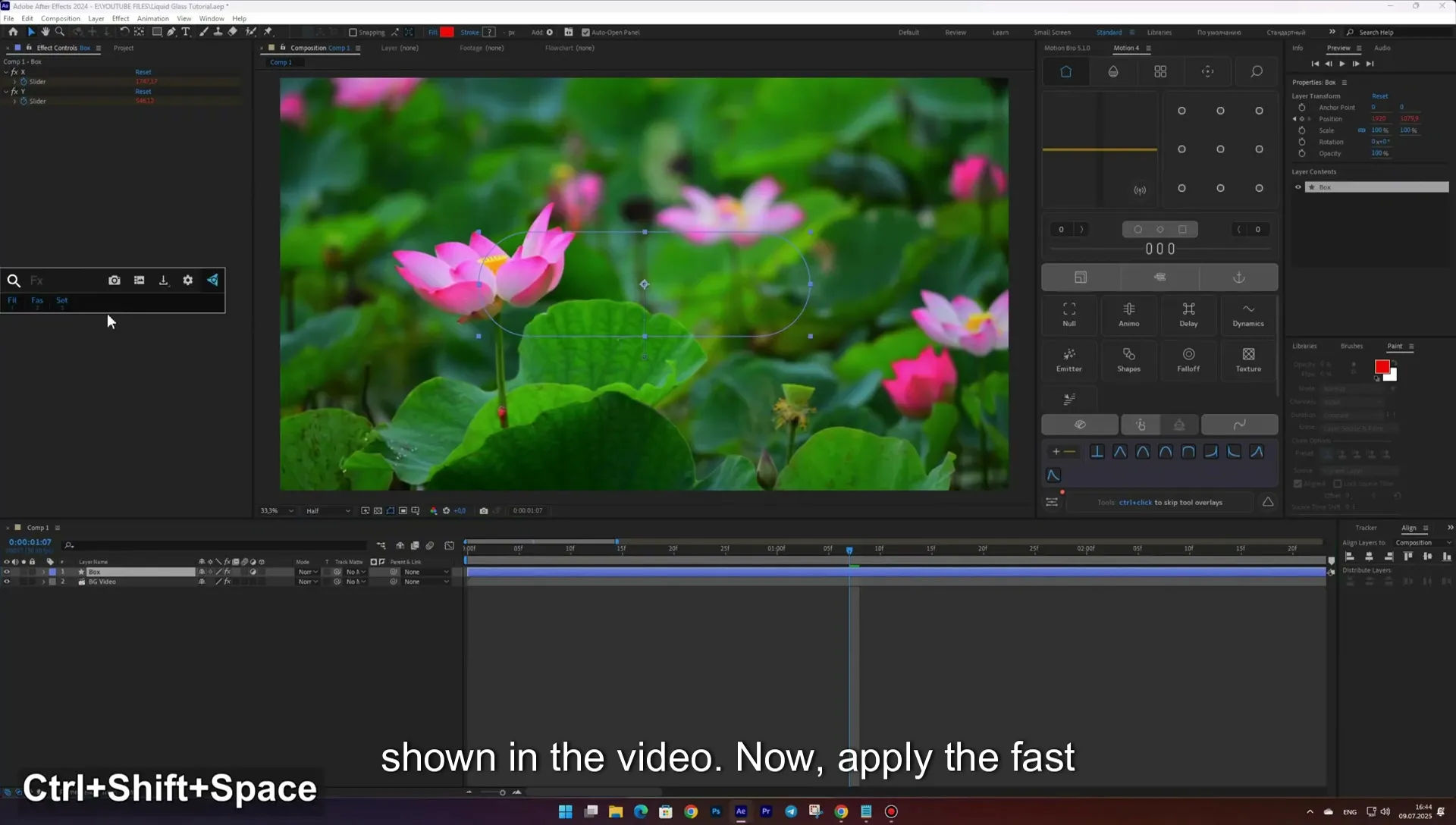Screen dimensions: 1456x825
Task: Select the Eraser tool
Action: 233,32
